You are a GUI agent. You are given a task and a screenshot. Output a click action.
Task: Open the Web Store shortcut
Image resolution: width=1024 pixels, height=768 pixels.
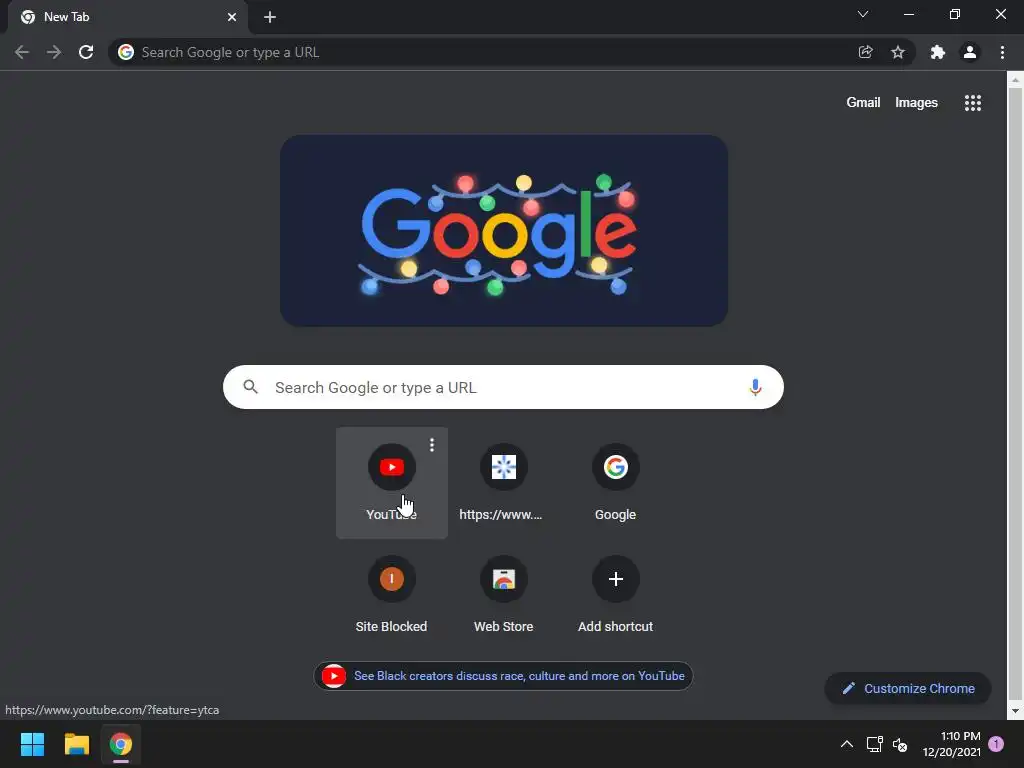pos(504,594)
